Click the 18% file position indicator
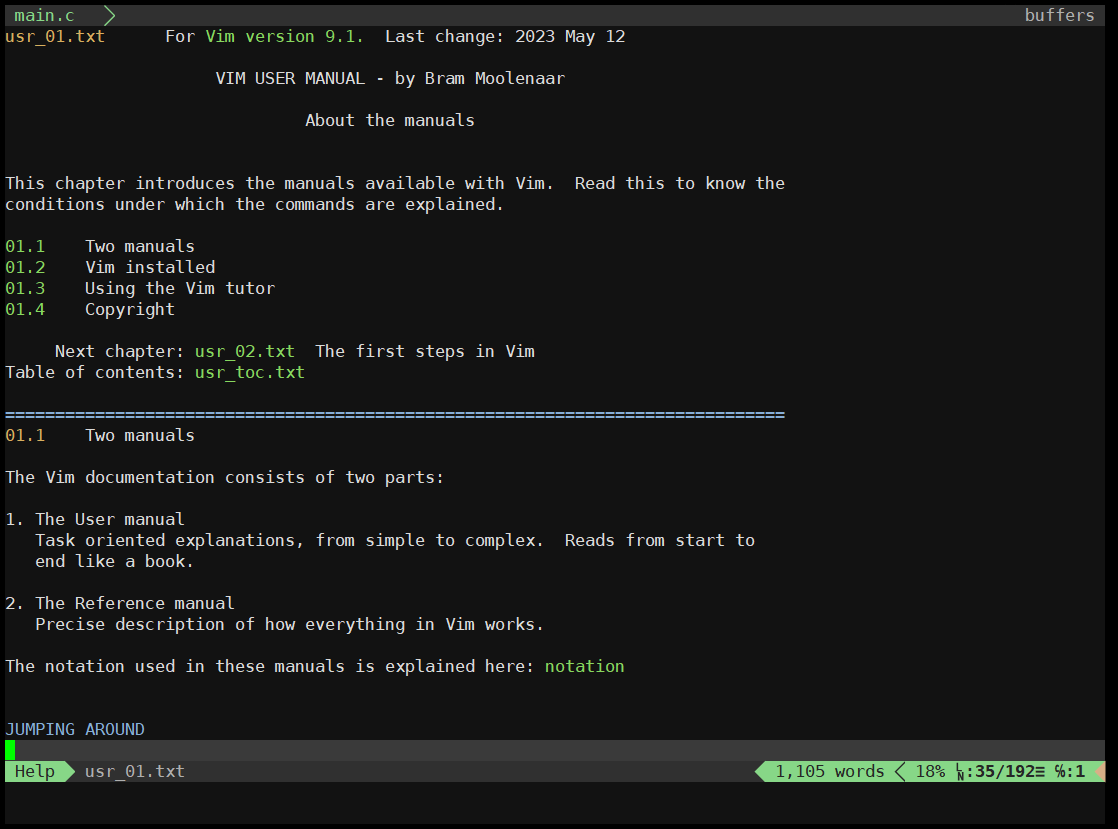 pyautogui.click(x=930, y=771)
